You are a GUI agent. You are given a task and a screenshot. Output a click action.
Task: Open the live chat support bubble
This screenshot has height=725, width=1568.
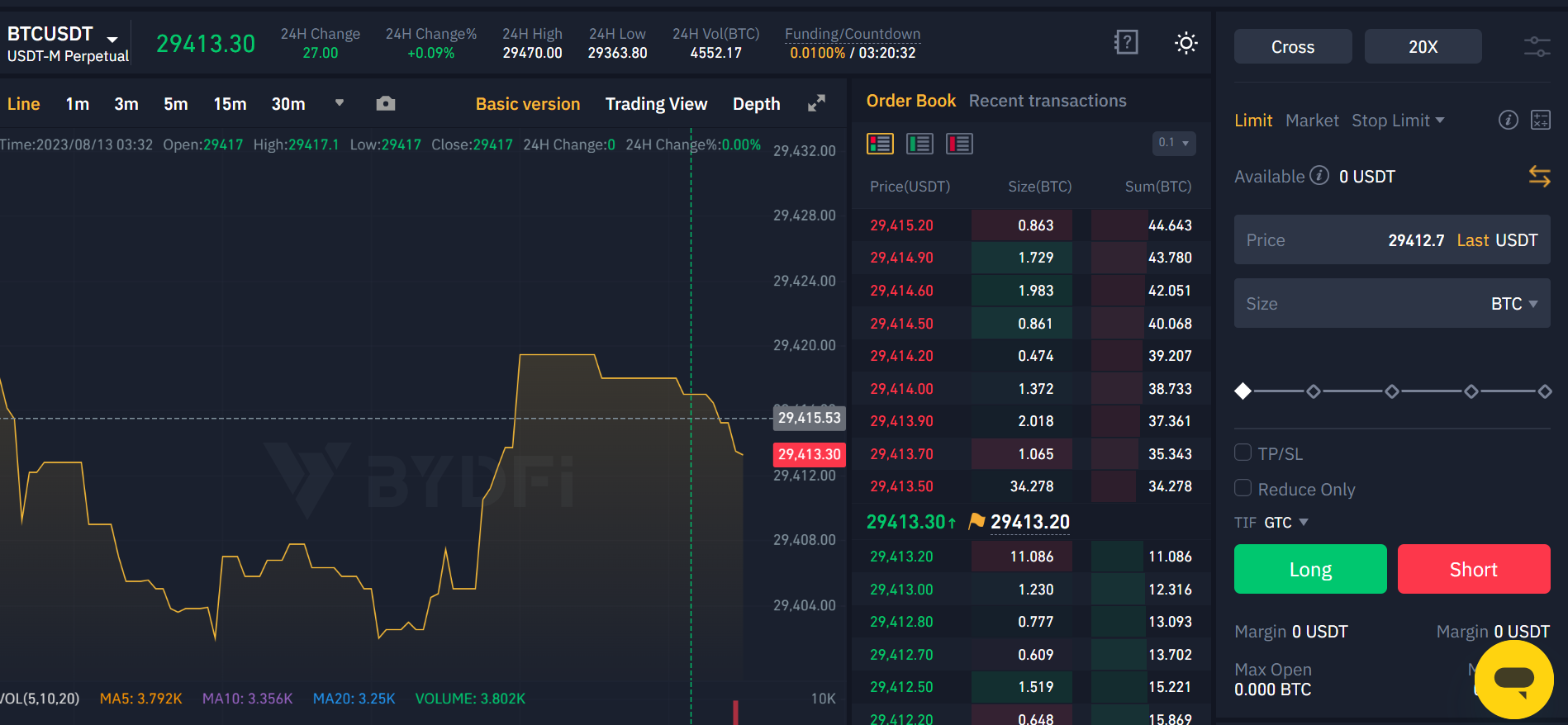[1513, 680]
